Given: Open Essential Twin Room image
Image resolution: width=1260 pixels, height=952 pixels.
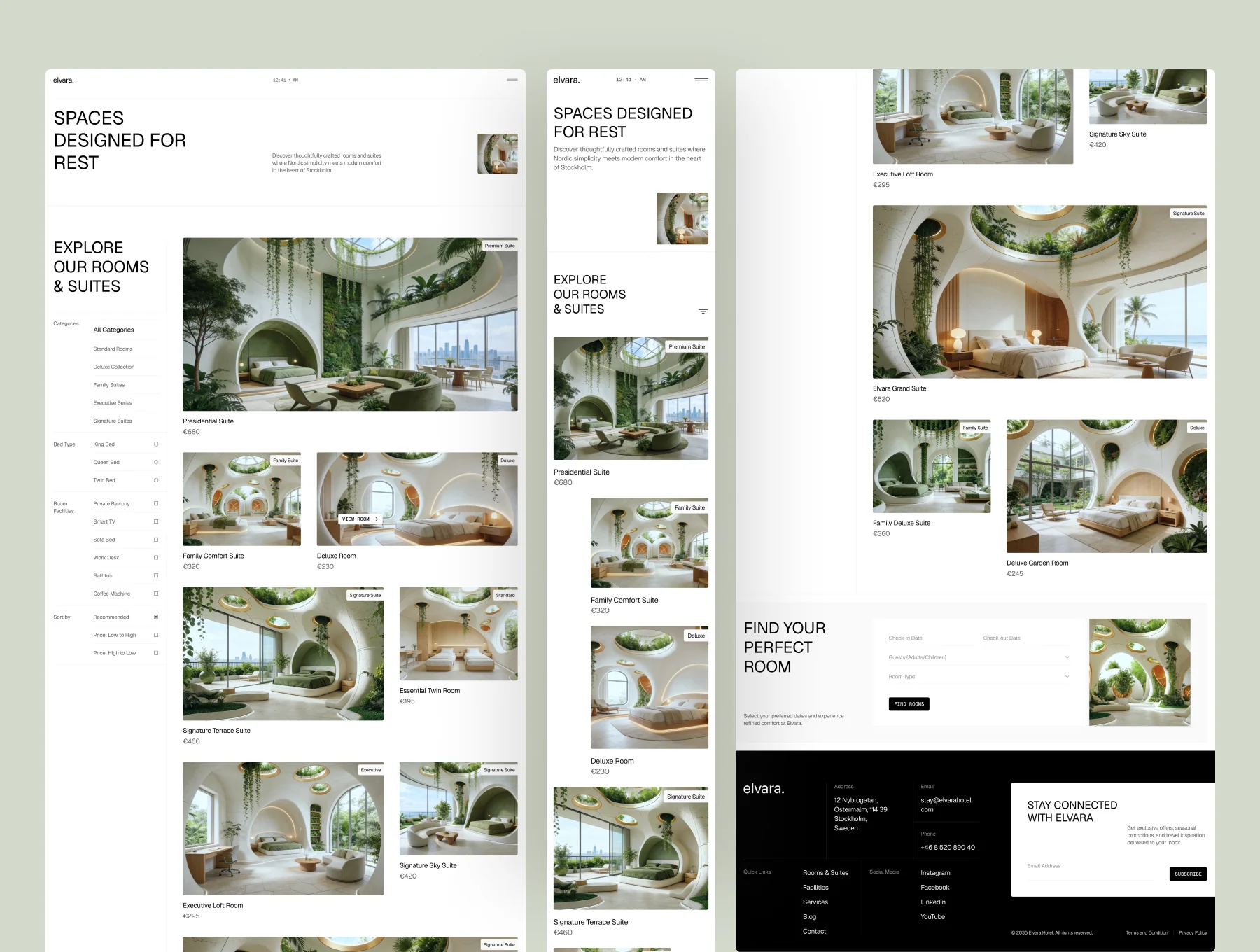Looking at the screenshot, I should [x=458, y=633].
